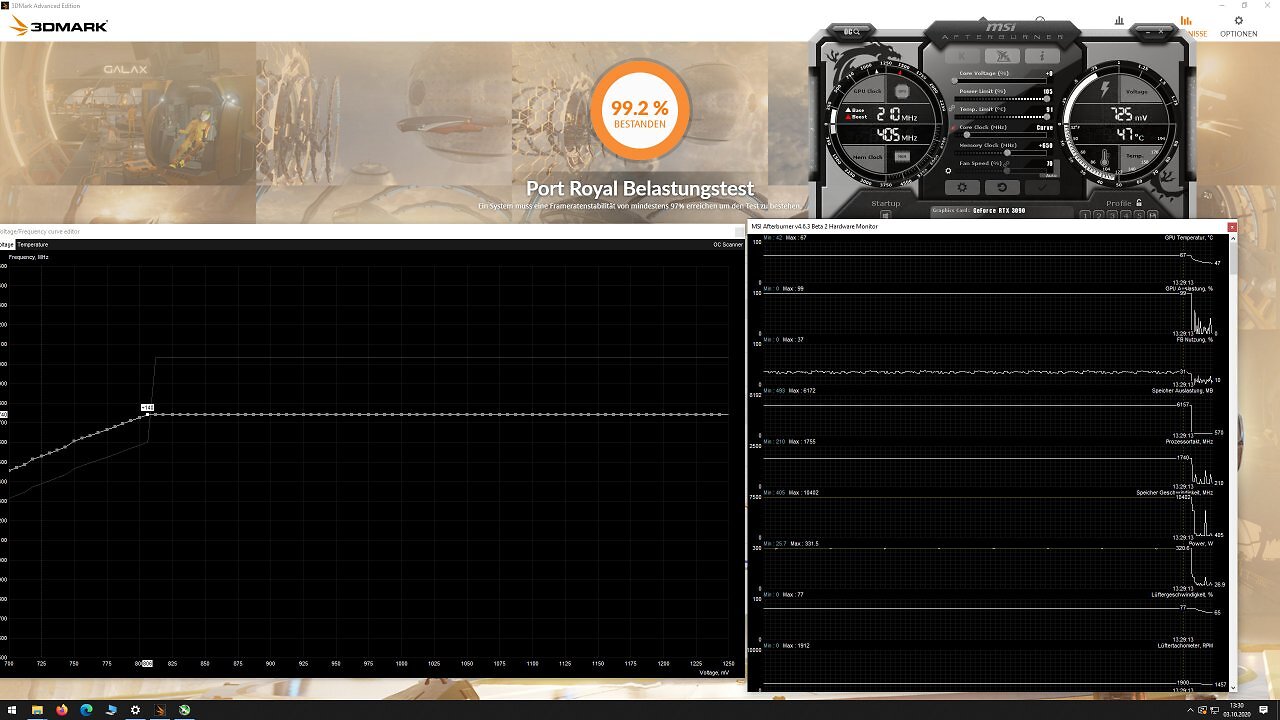Switch to Temperature tab in curve editor
Image resolution: width=1280 pixels, height=720 pixels.
coord(32,244)
